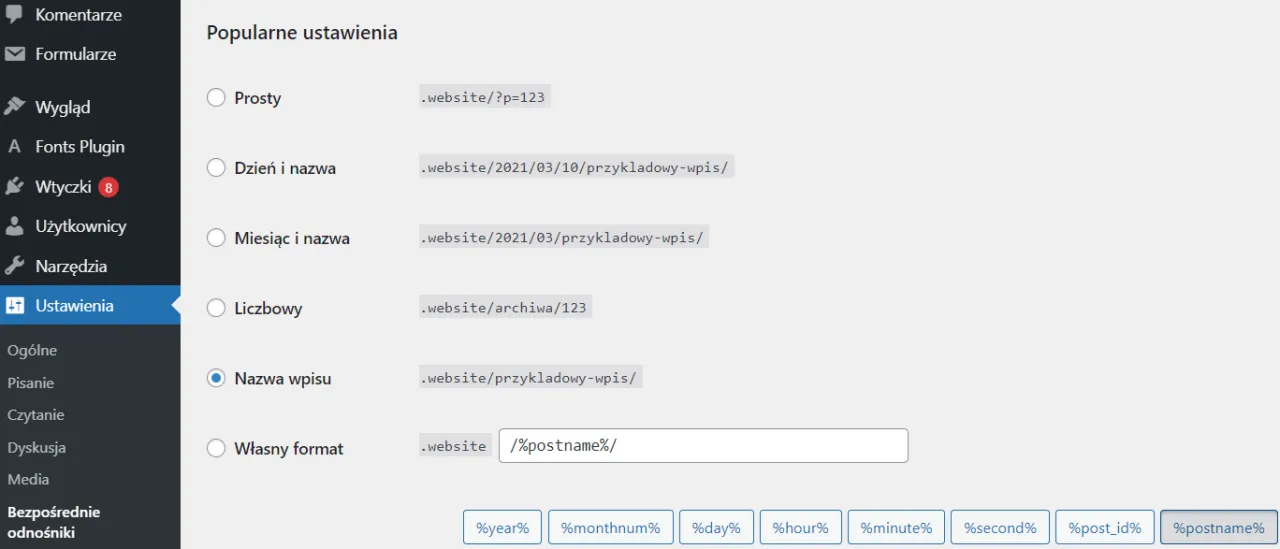The height and width of the screenshot is (549, 1280).
Task: Go to Ogólne settings submenu
Action: click(32, 351)
